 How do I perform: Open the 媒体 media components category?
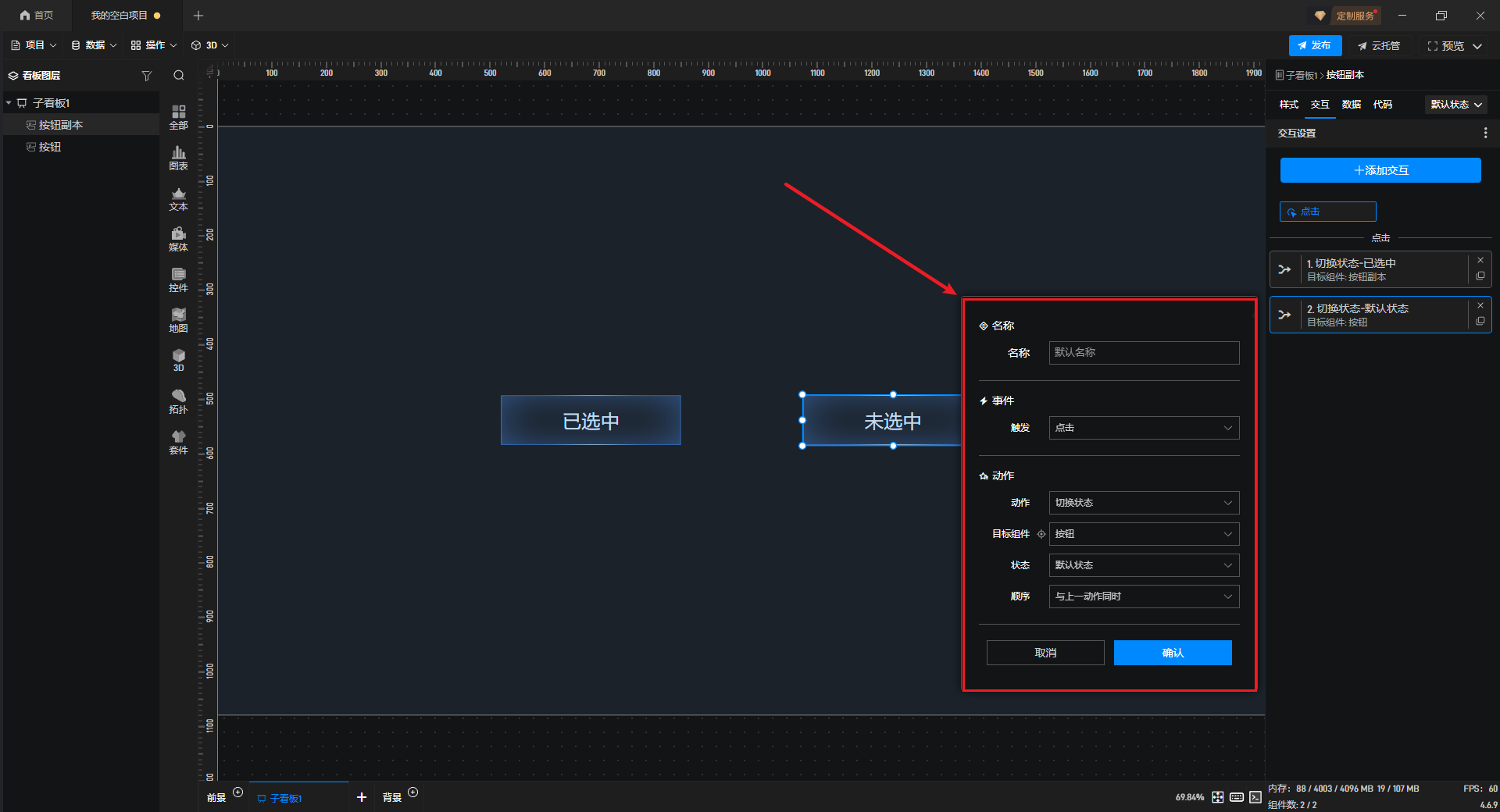pos(178,239)
